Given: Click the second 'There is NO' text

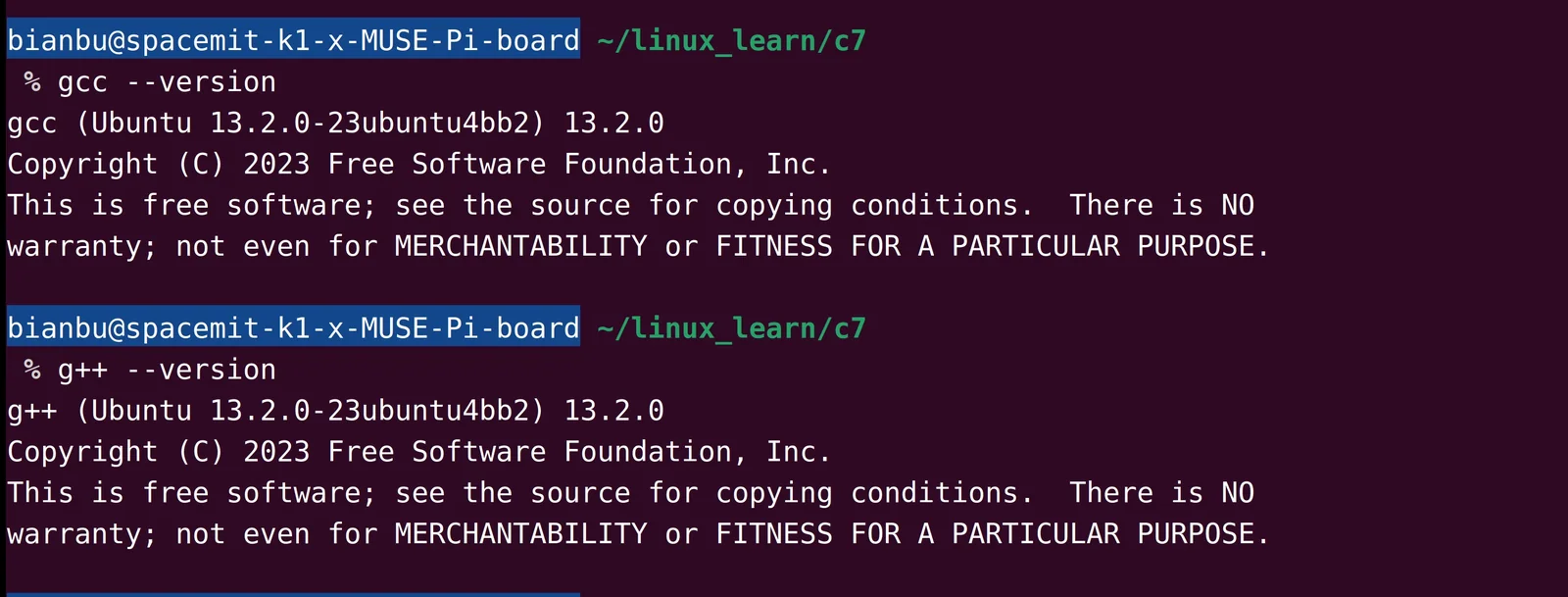Looking at the screenshot, I should coord(1161,492).
